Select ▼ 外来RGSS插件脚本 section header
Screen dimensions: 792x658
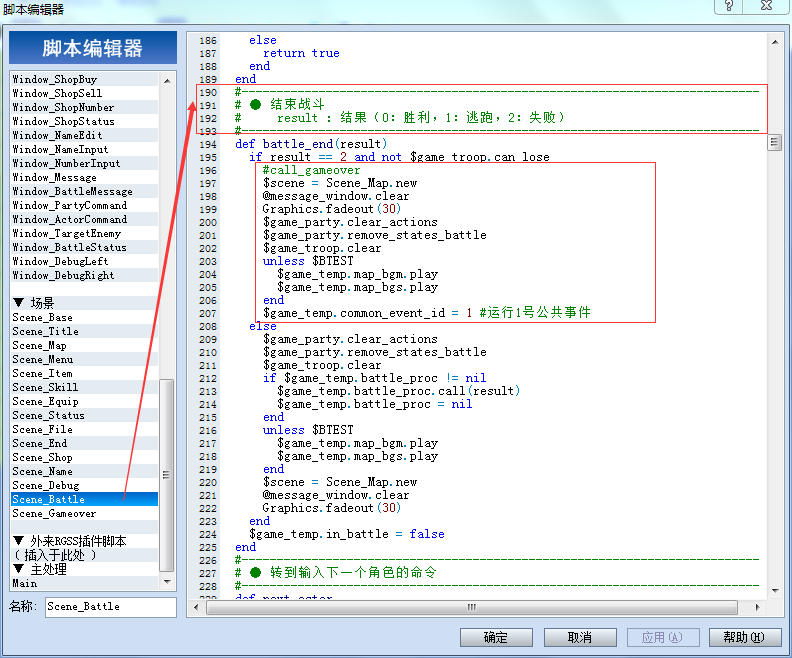click(85, 541)
